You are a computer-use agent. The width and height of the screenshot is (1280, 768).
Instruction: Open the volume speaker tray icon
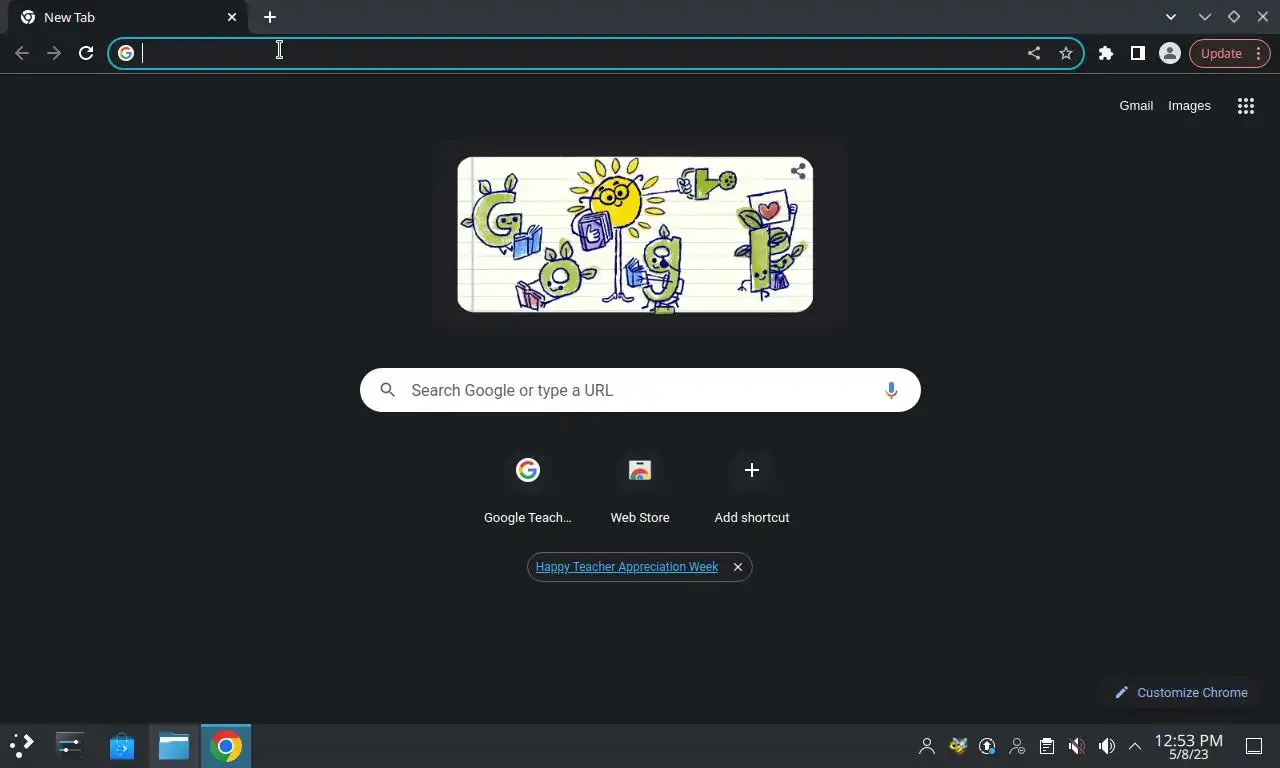pyautogui.click(x=1107, y=746)
